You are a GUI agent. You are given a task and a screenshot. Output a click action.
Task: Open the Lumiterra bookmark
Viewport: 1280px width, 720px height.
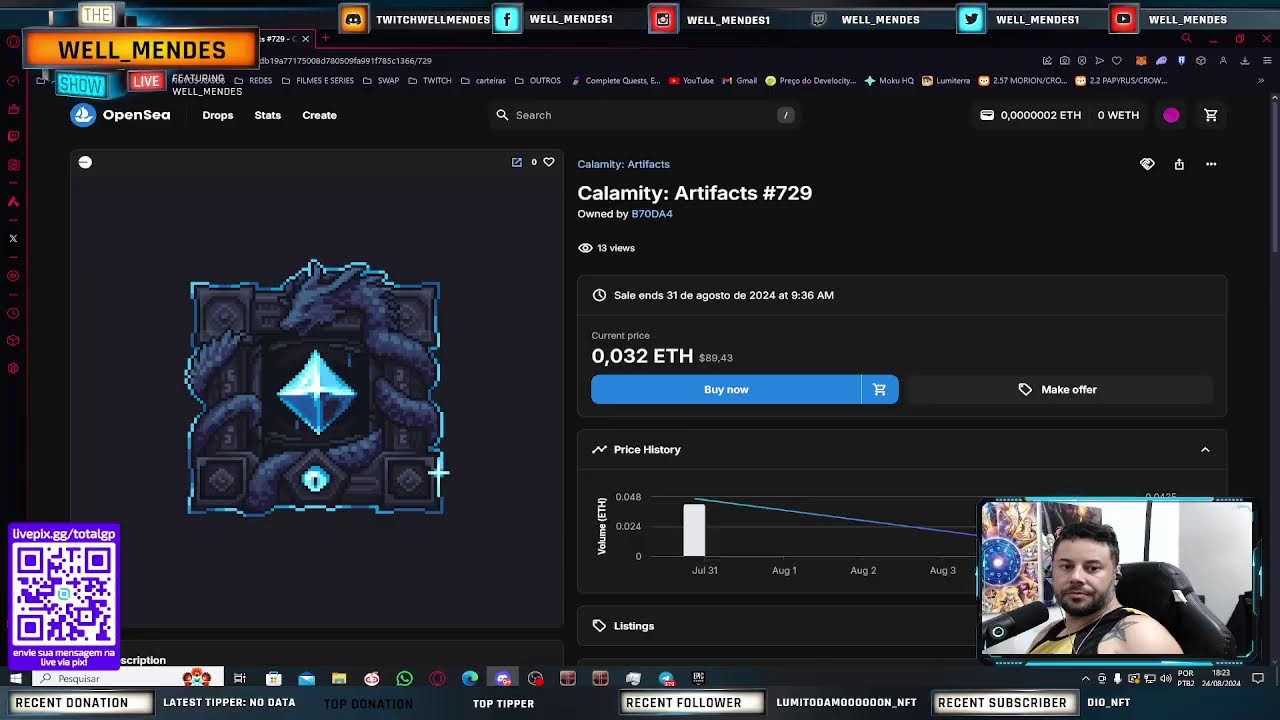click(946, 81)
